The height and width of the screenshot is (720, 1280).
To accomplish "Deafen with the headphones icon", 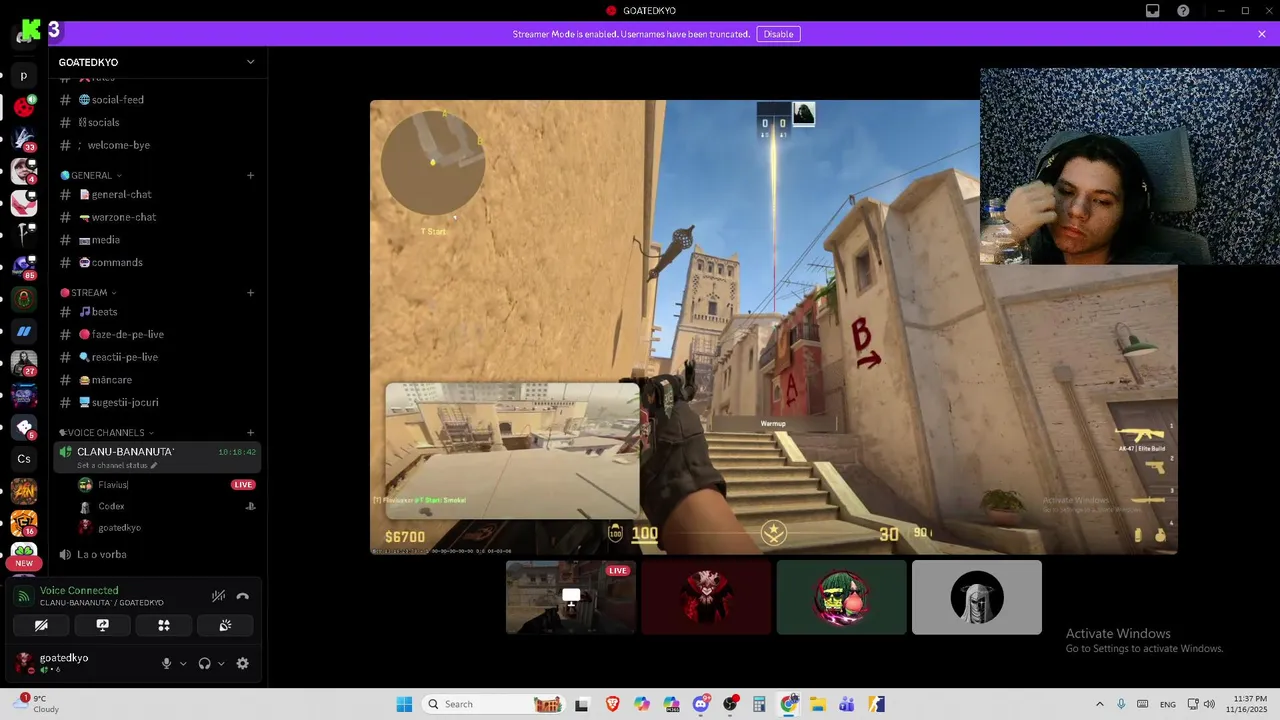I will click(x=205, y=663).
